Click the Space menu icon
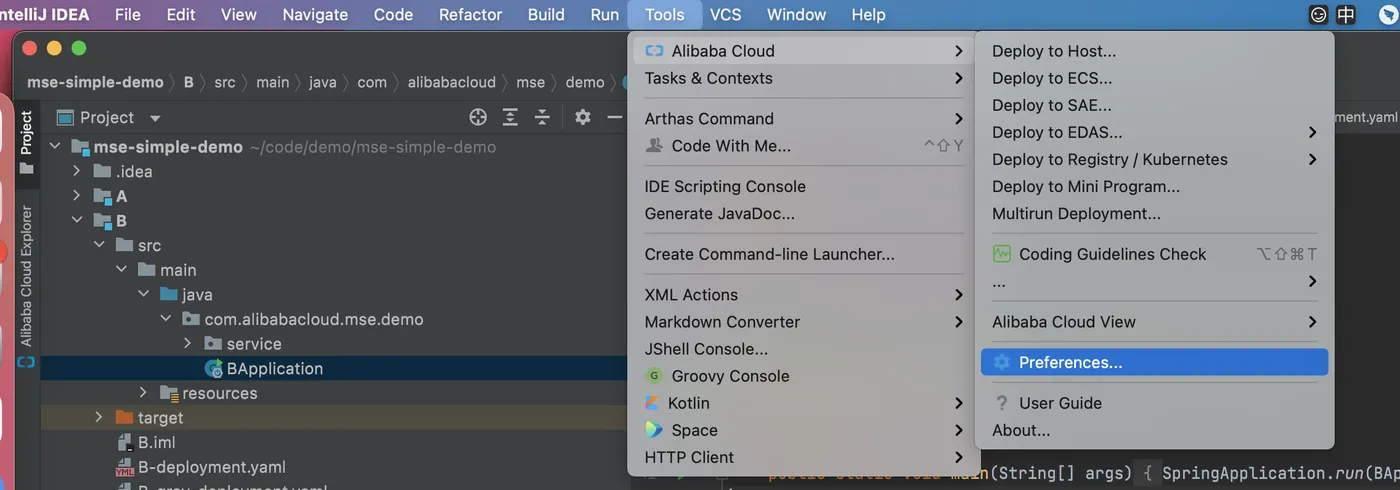The width and height of the screenshot is (1400, 490). (x=654, y=430)
